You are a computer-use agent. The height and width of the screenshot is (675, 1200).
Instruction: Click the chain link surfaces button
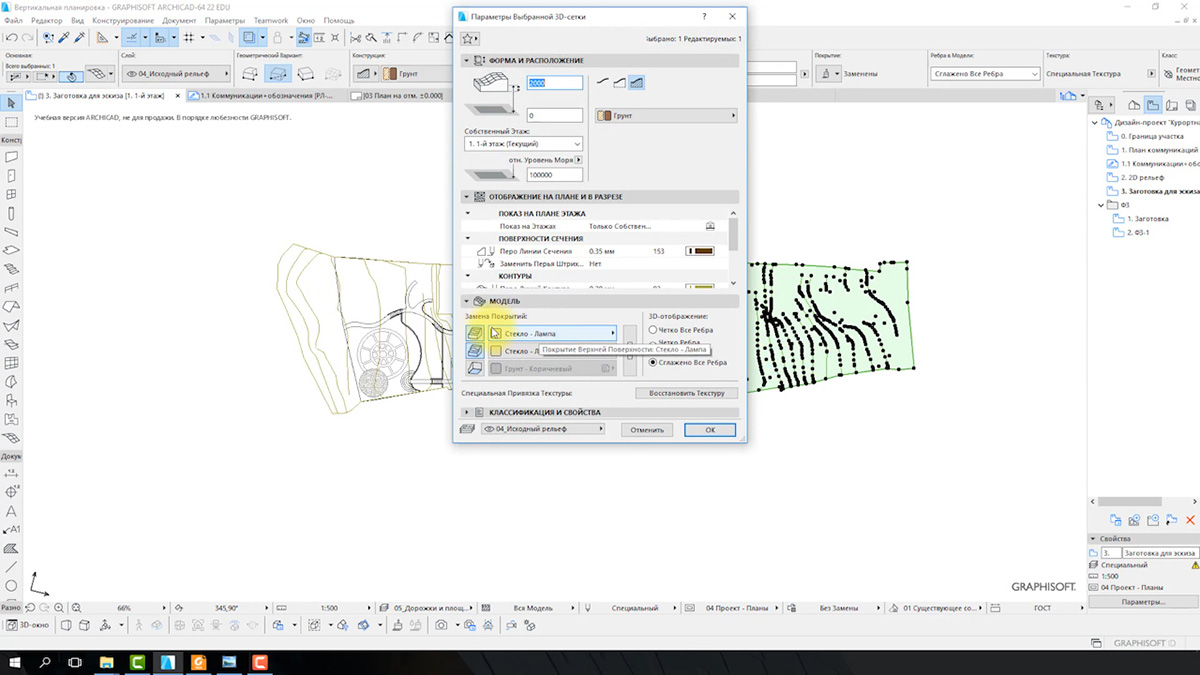(x=629, y=351)
